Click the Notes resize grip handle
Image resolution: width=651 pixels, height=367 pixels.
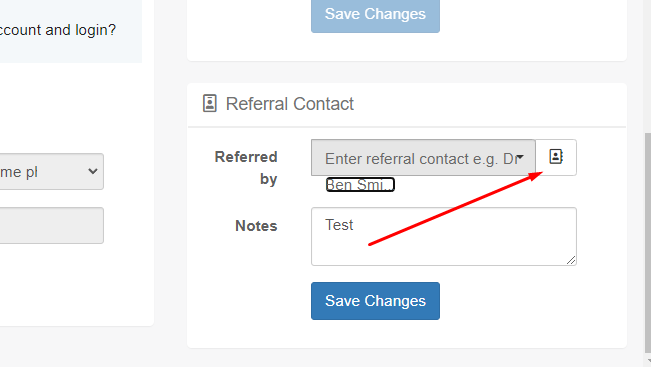[x=571, y=260]
